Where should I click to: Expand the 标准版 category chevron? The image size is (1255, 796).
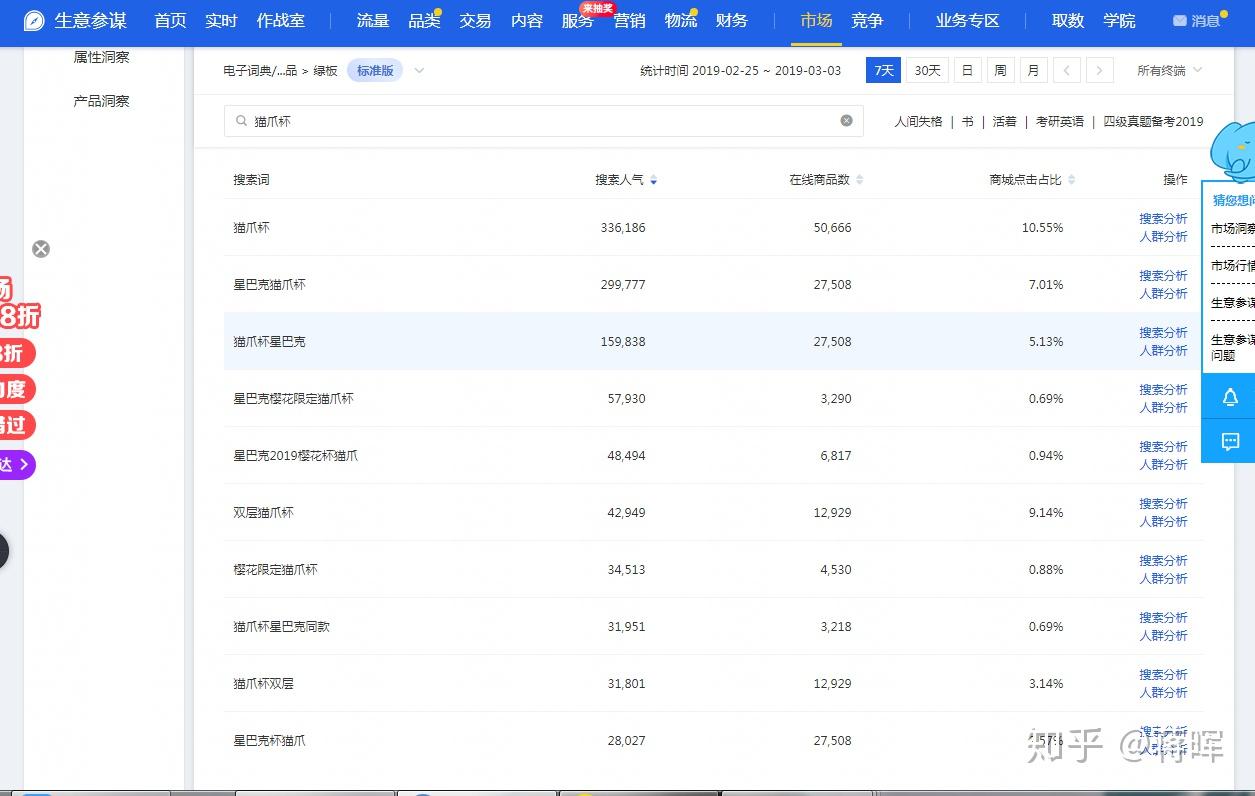[x=419, y=70]
